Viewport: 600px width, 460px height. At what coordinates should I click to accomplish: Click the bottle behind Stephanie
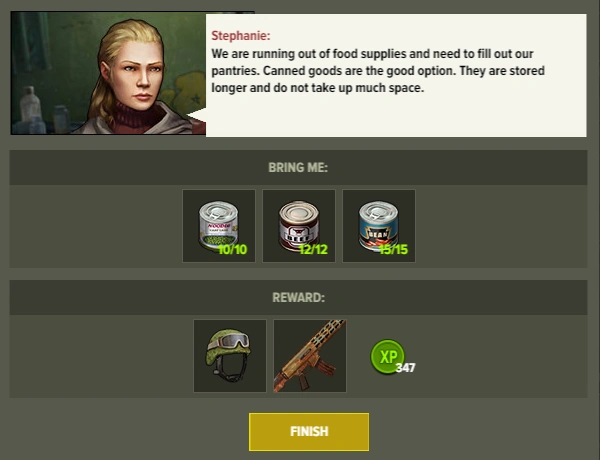29,105
